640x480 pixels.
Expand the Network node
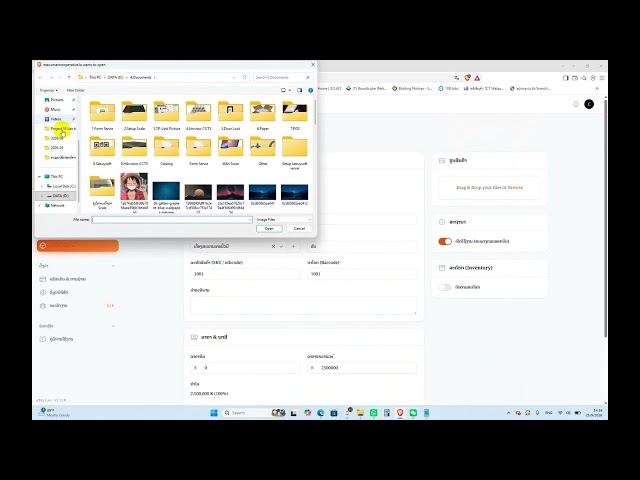[x=40, y=205]
